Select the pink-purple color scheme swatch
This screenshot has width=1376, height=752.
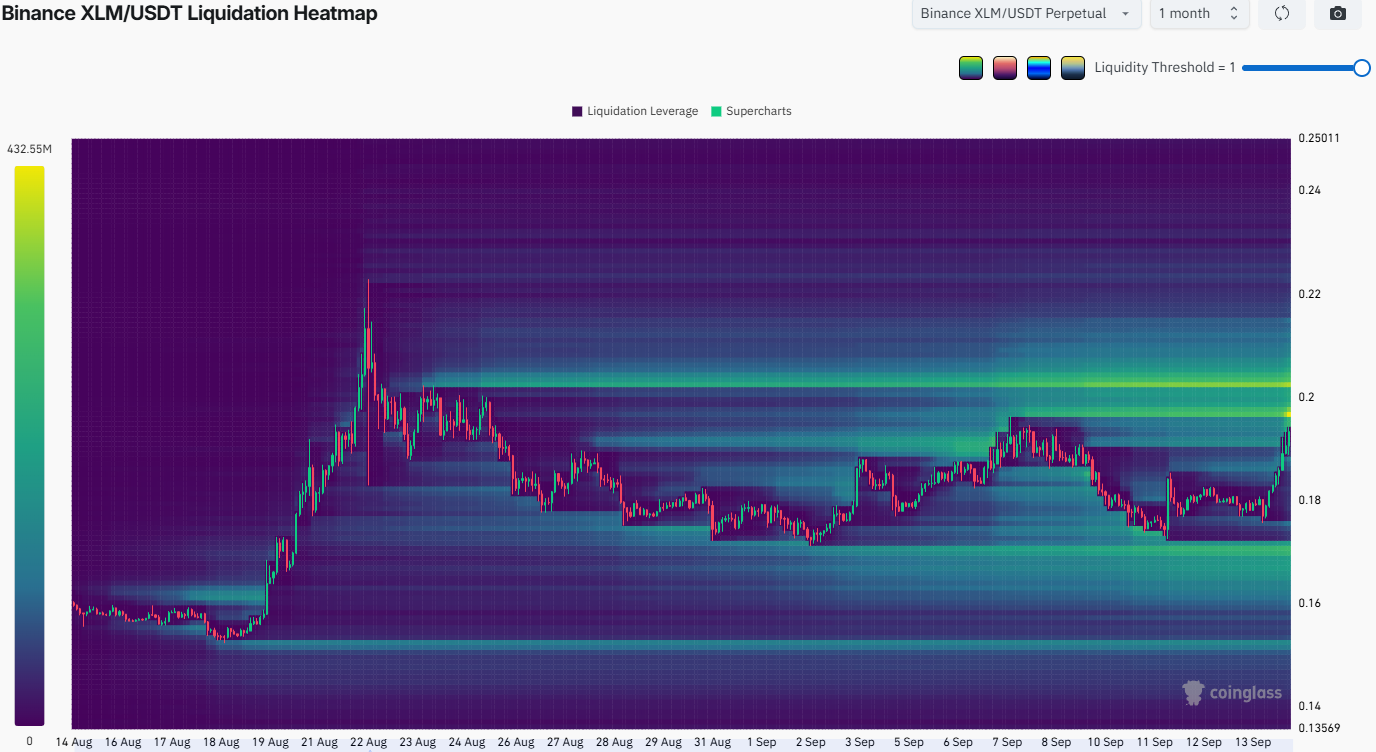pyautogui.click(x=1005, y=68)
